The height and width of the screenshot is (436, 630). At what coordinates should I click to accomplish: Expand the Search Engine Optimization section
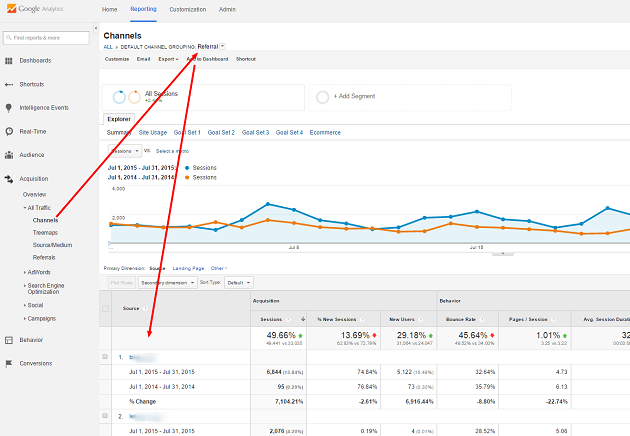(25, 286)
